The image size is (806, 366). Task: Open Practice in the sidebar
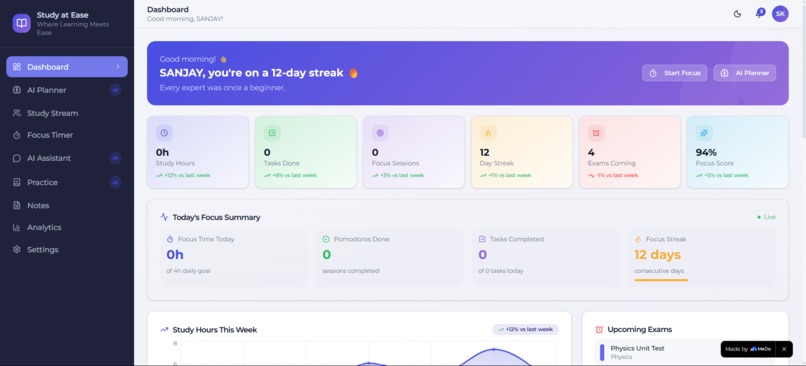tap(67, 182)
